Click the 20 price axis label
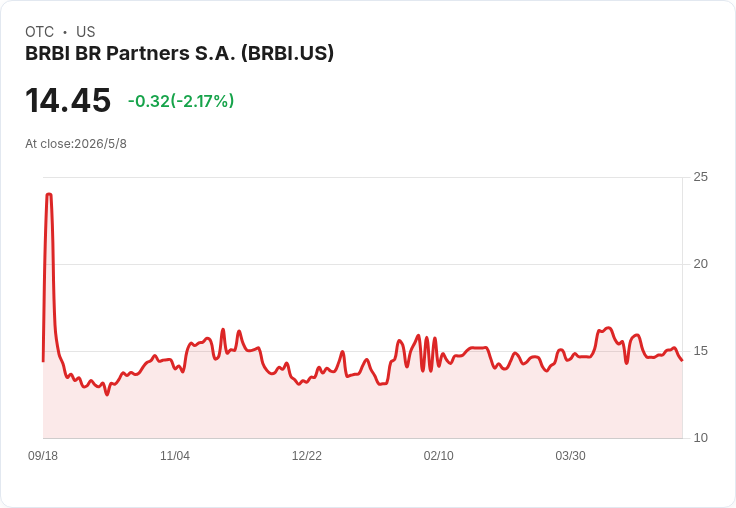 point(700,264)
